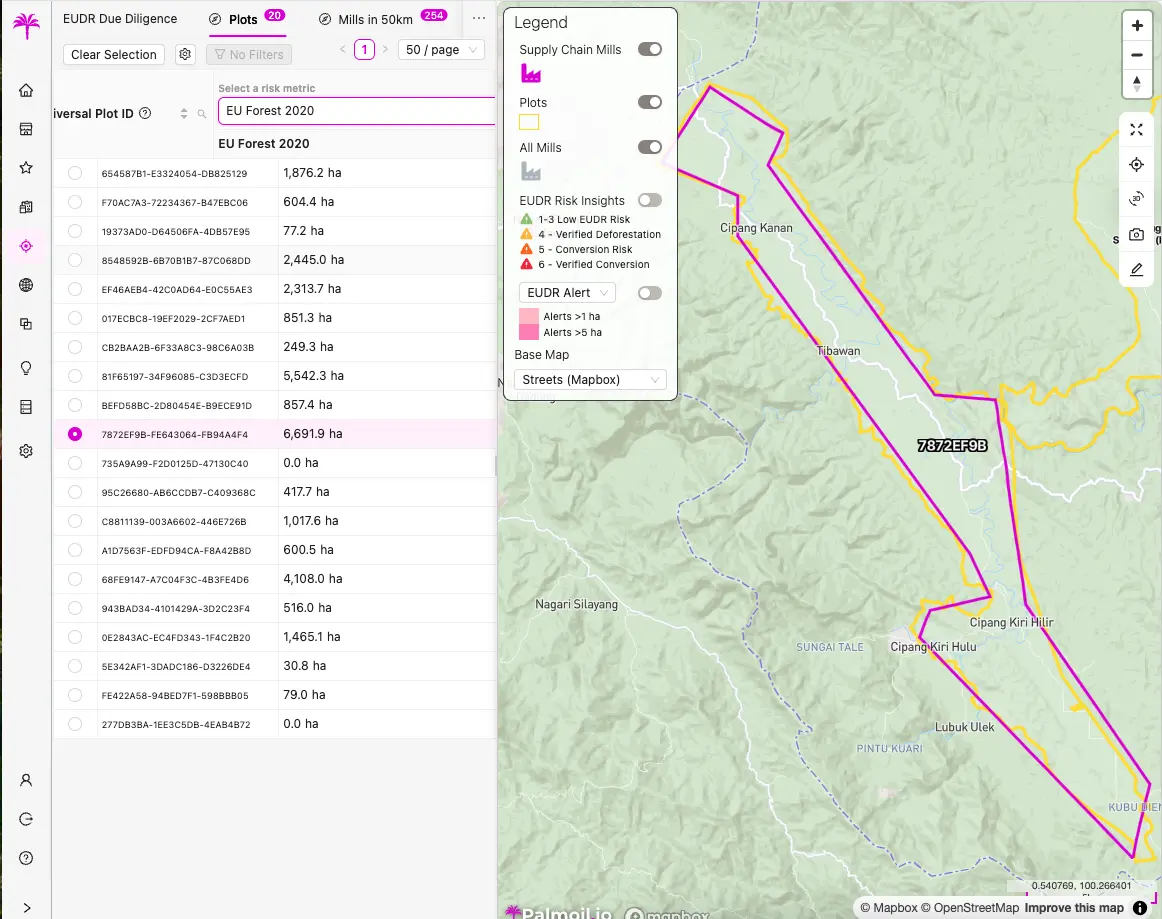This screenshot has height=919, width=1162.
Task: Toggle Supply Chain Mills layer off
Action: (650, 49)
